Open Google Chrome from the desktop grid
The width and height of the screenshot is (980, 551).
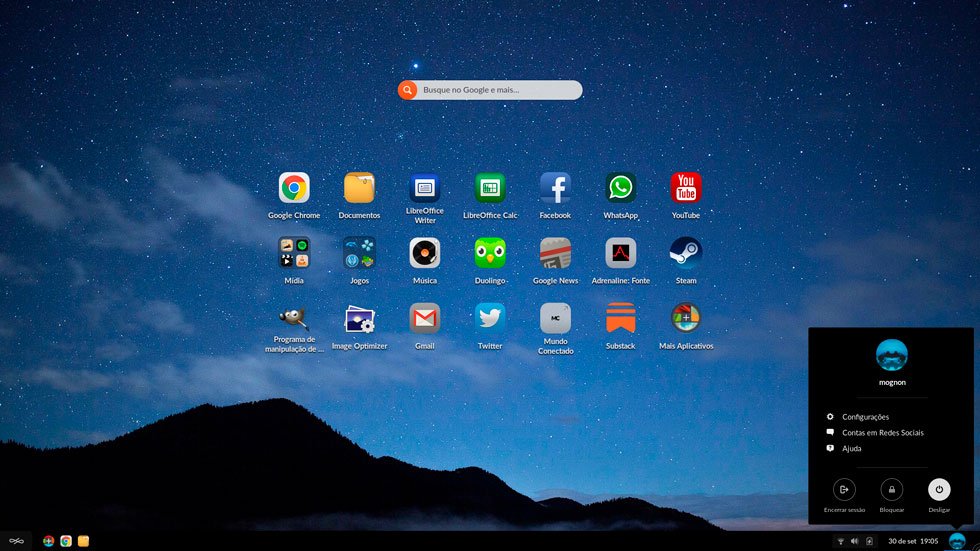[294, 188]
